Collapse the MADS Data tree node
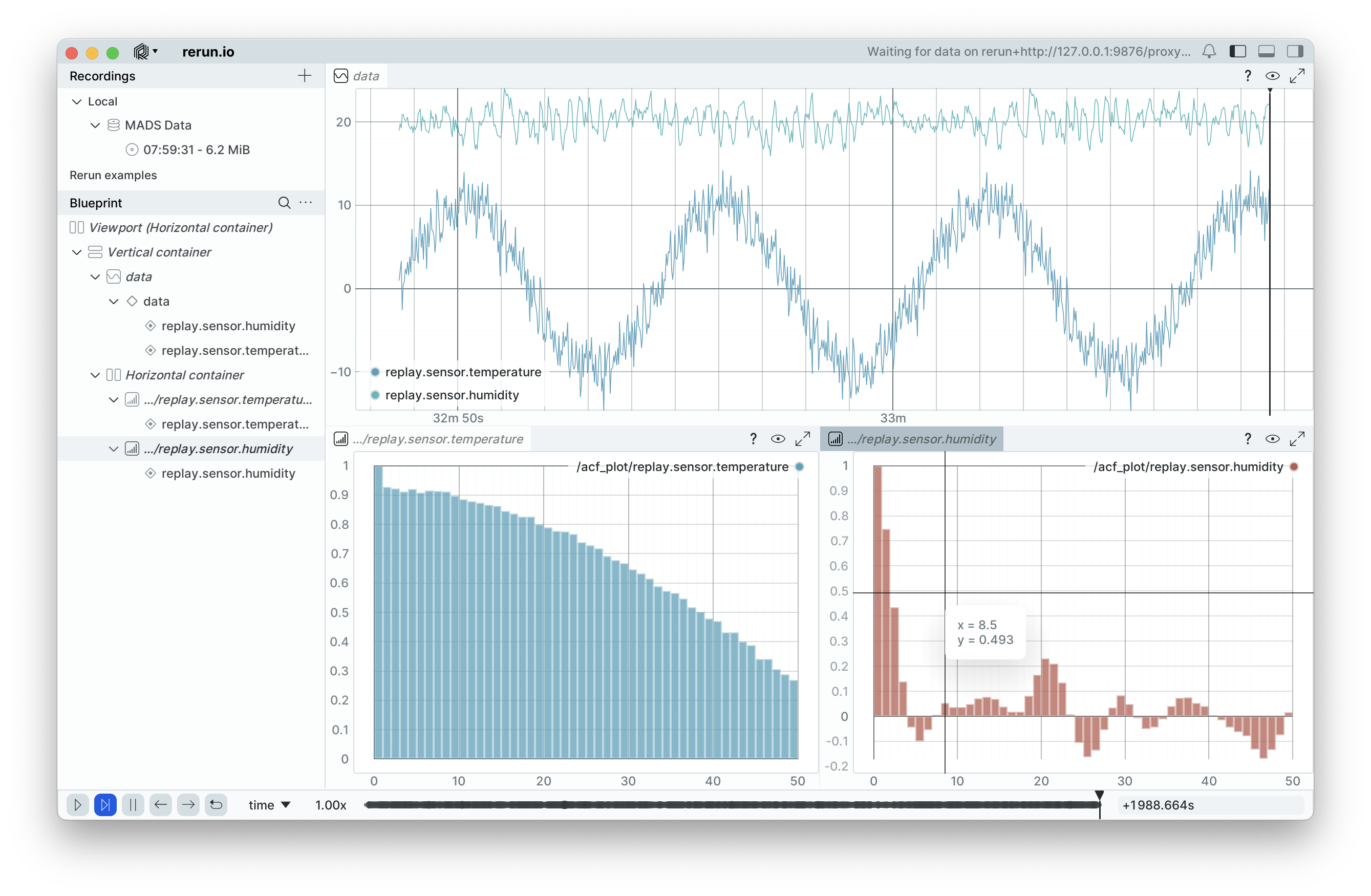Screen dimensions: 1371x896 95,125
